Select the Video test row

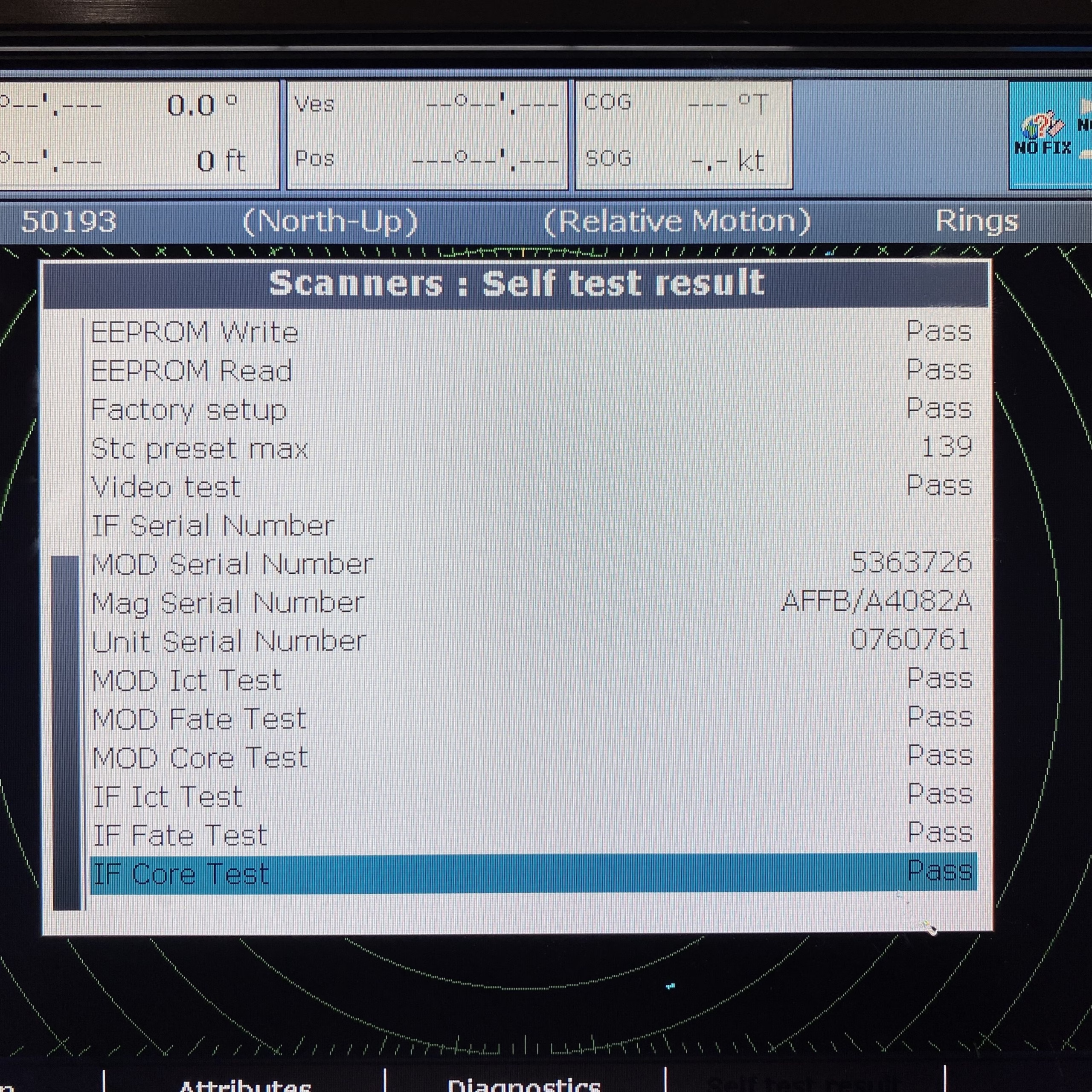tap(533, 487)
